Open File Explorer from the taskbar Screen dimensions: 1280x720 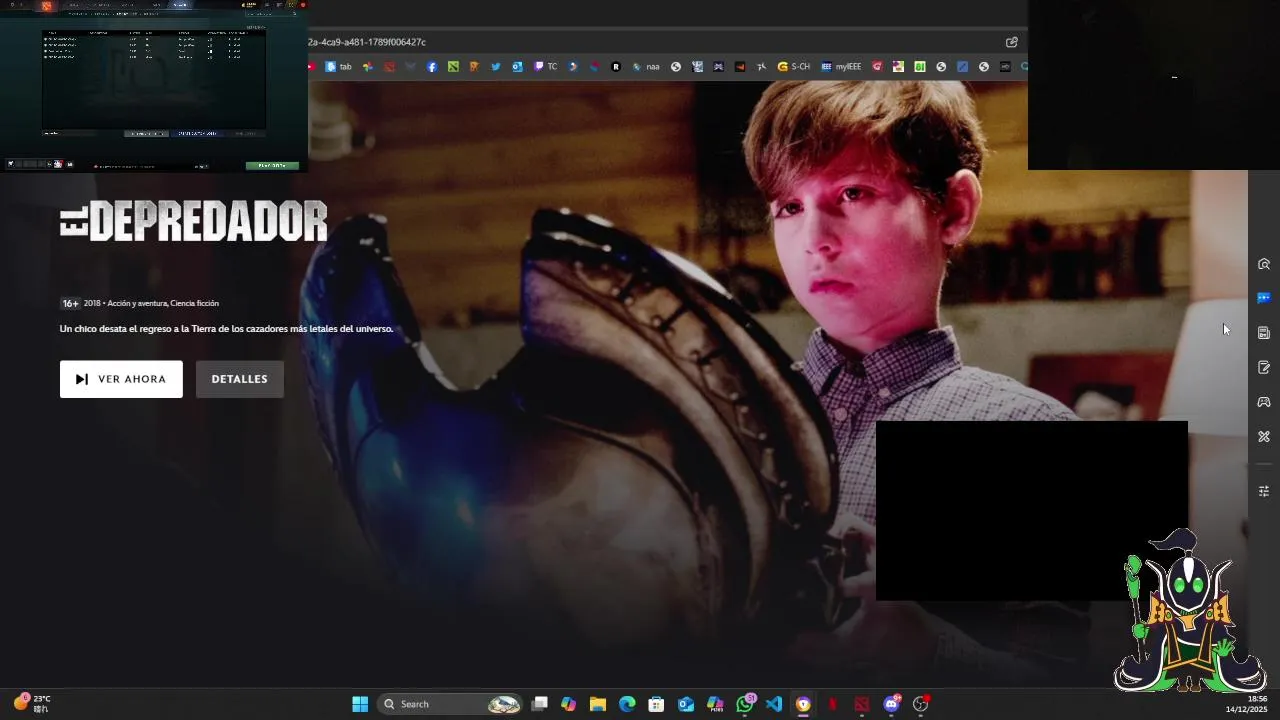tap(598, 704)
